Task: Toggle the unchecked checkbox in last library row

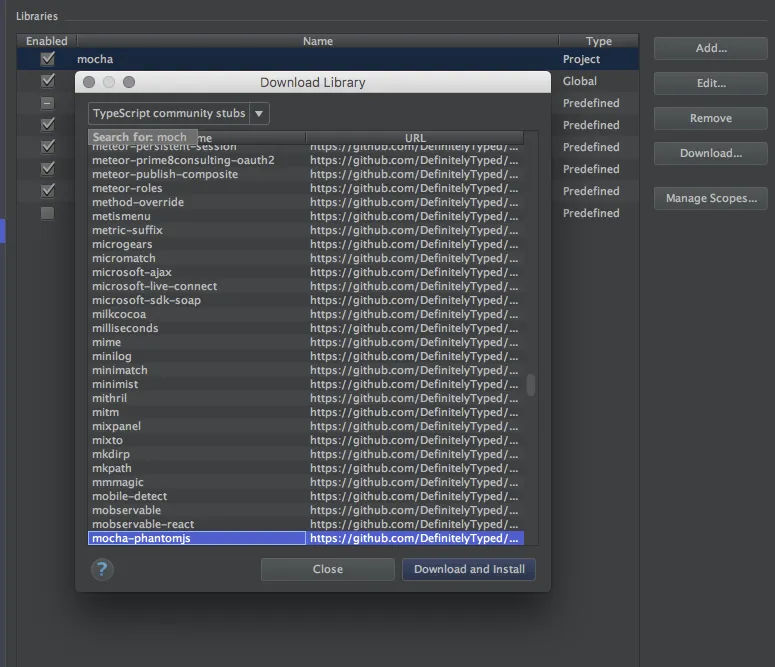Action: (x=47, y=213)
